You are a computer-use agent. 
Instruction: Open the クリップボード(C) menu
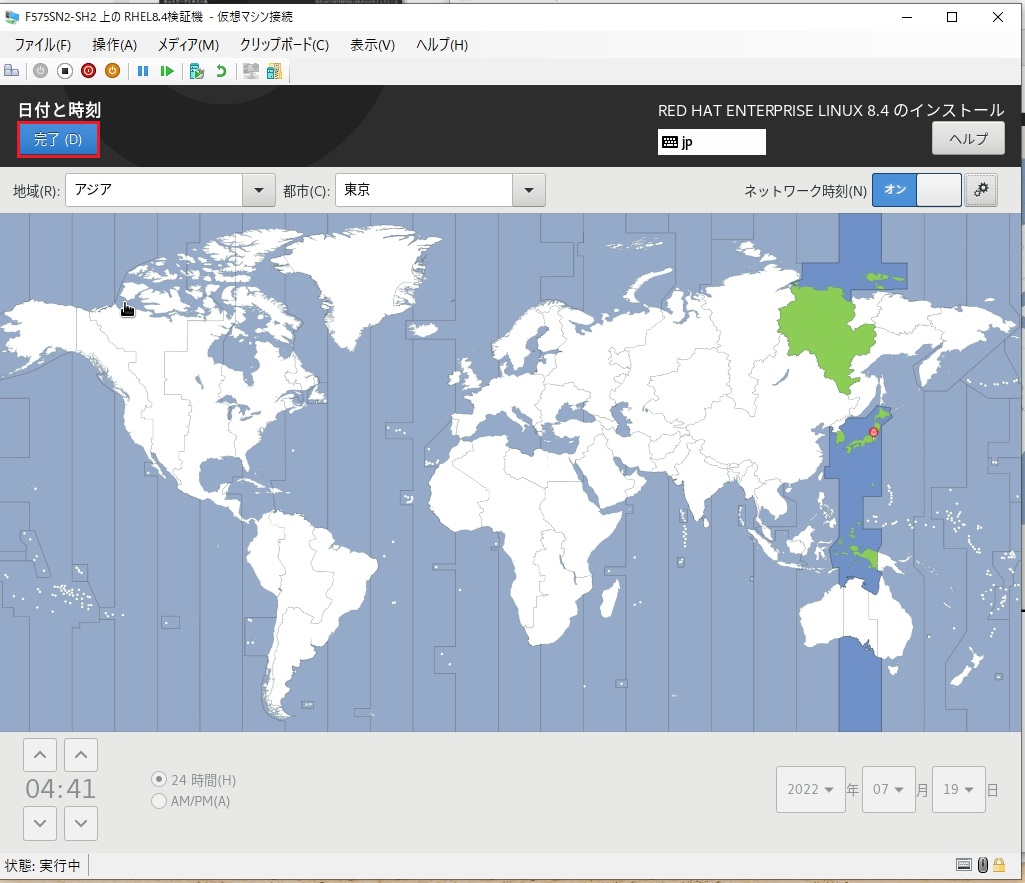pyautogui.click(x=284, y=44)
